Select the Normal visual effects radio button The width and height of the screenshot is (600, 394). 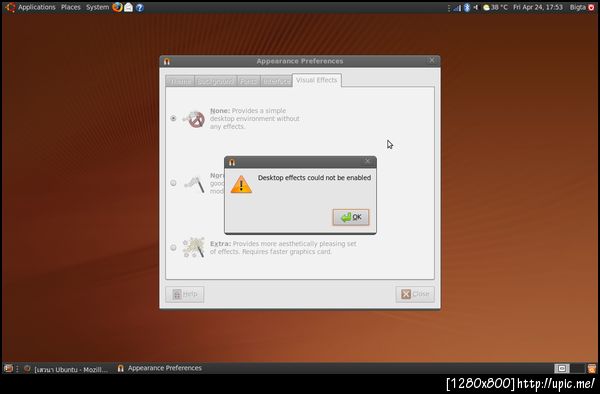tap(173, 183)
